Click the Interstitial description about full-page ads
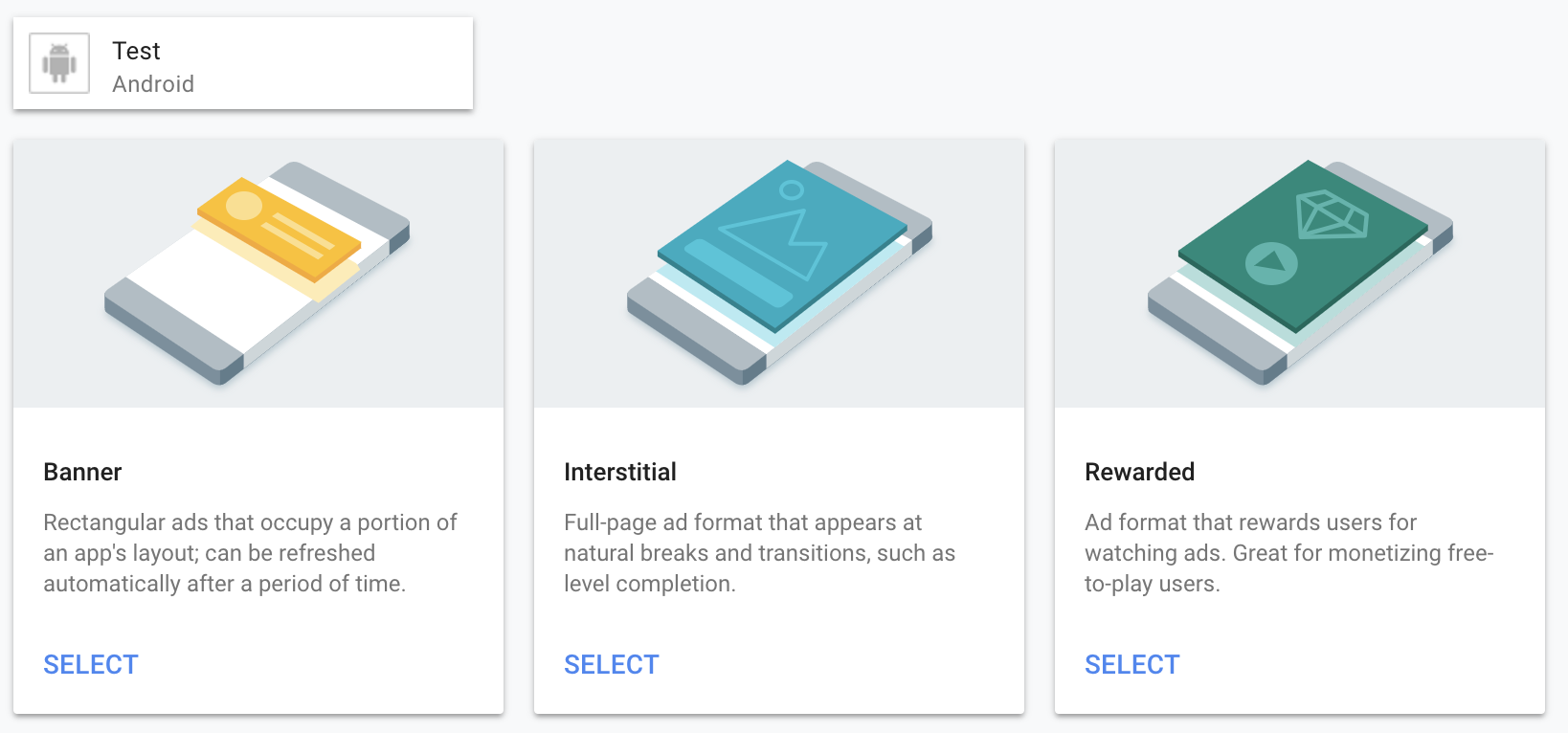1568x733 pixels. click(759, 553)
